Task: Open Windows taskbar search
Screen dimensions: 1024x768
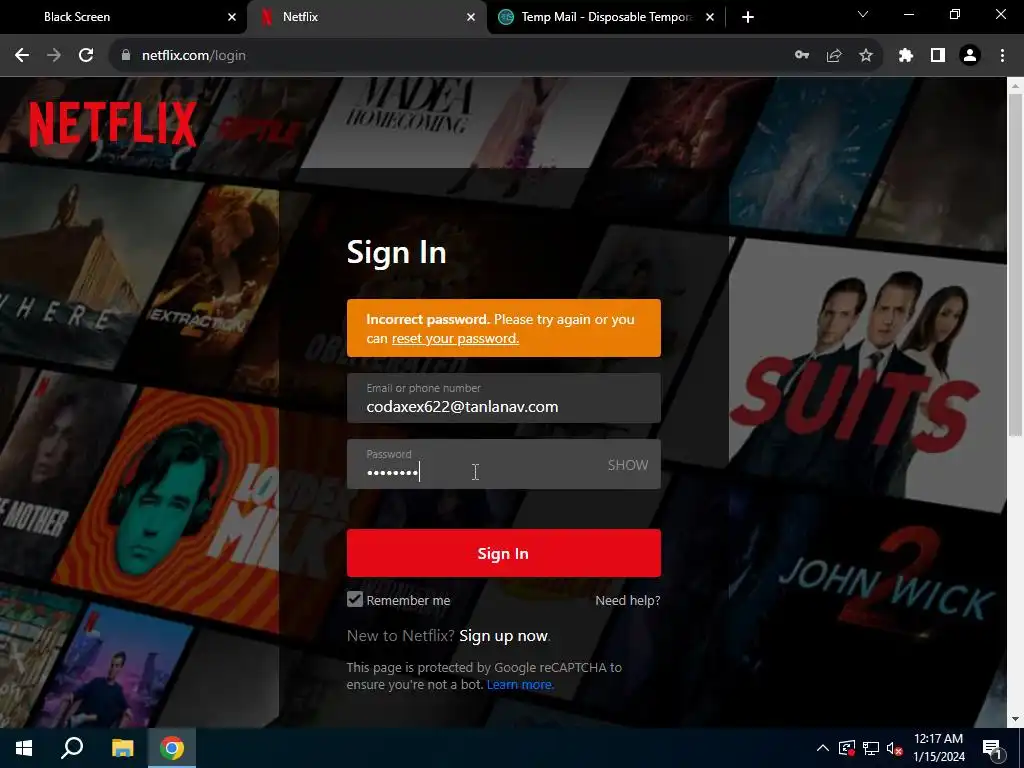Action: (x=72, y=748)
